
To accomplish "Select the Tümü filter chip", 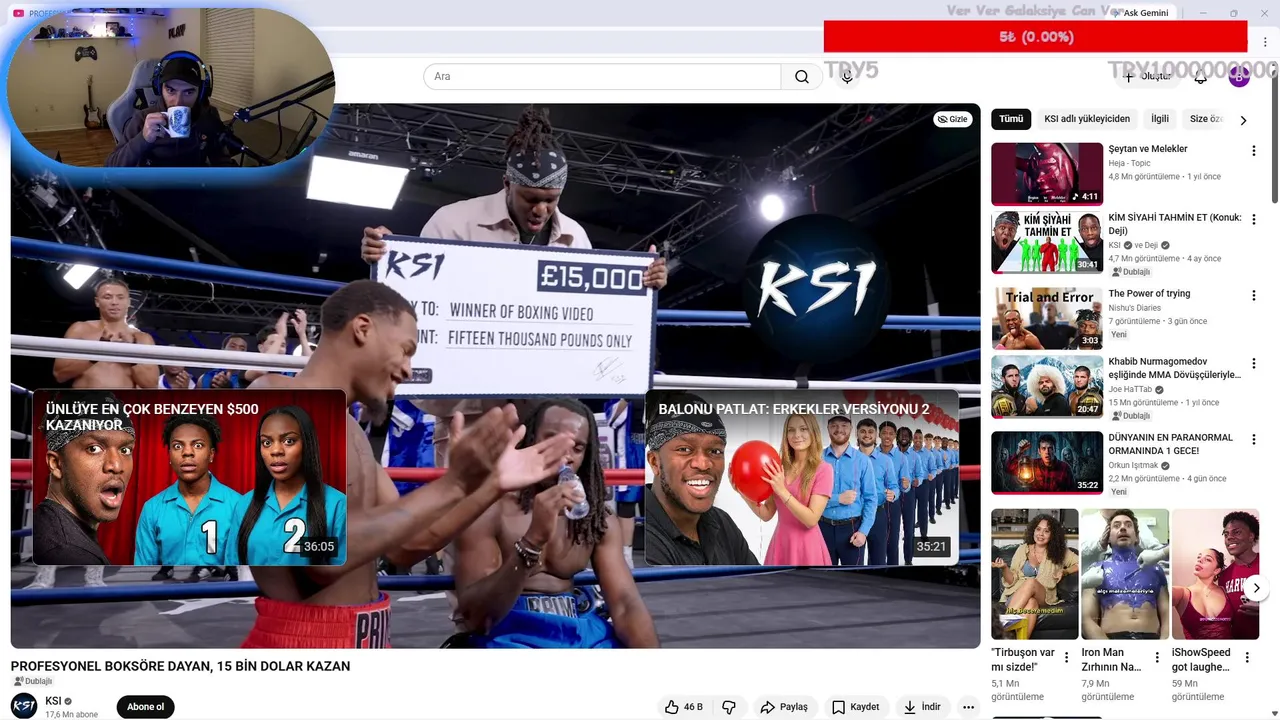I will (x=1011, y=119).
